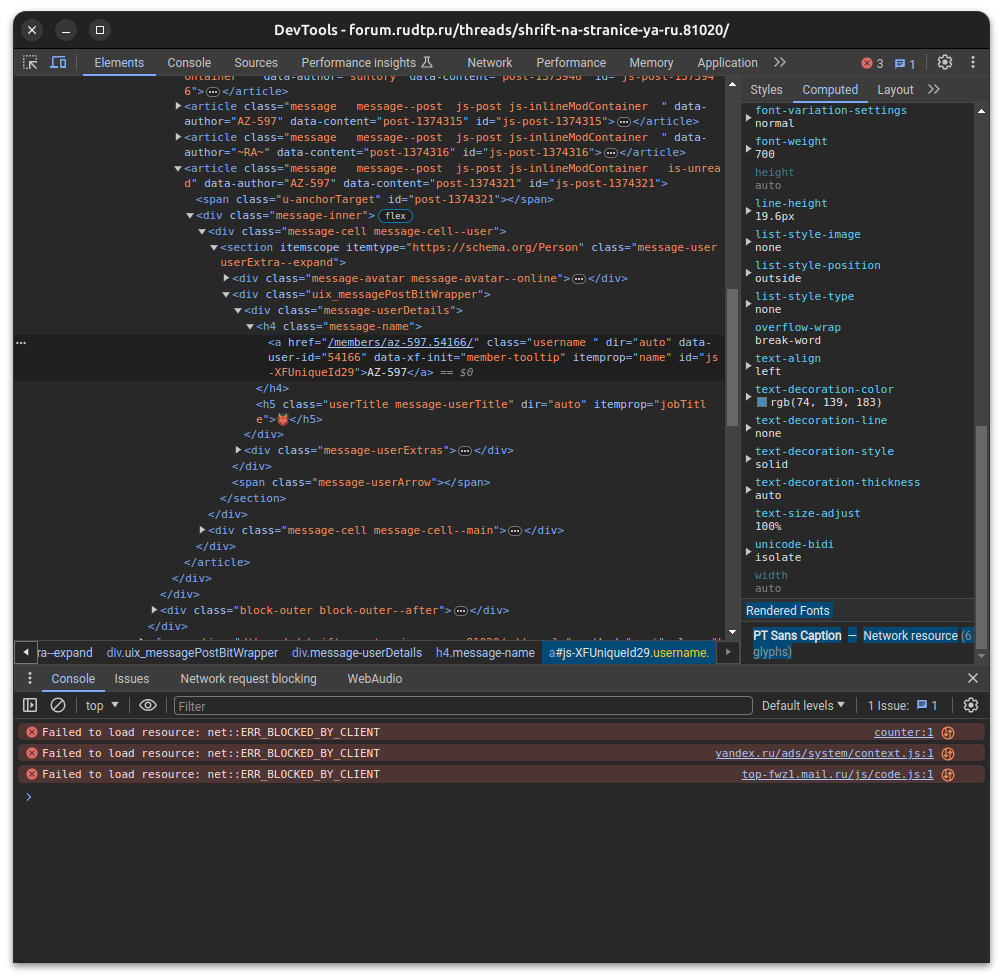Expand the line-height computed property

click(x=748, y=211)
